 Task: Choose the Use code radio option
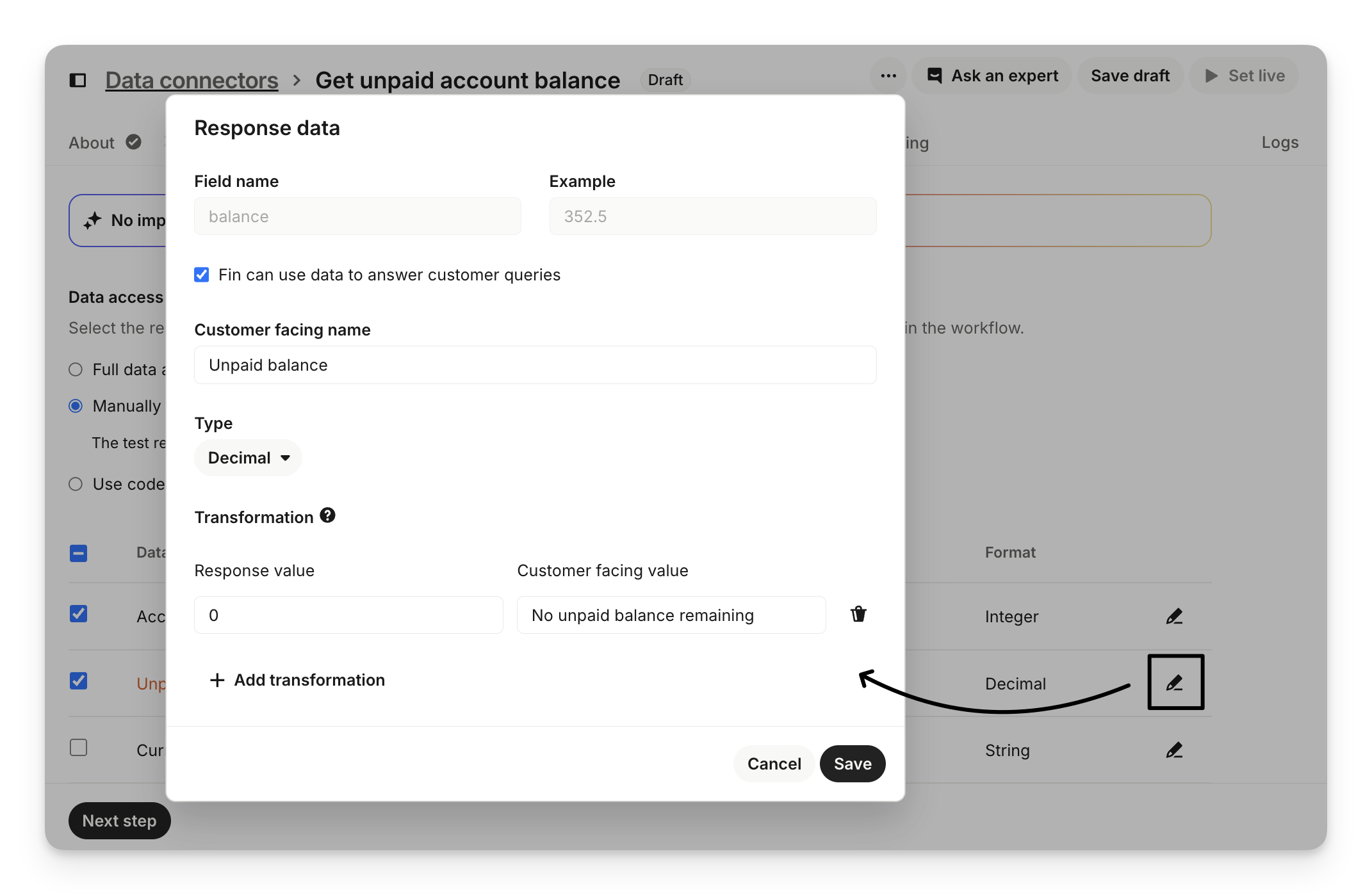click(x=76, y=484)
